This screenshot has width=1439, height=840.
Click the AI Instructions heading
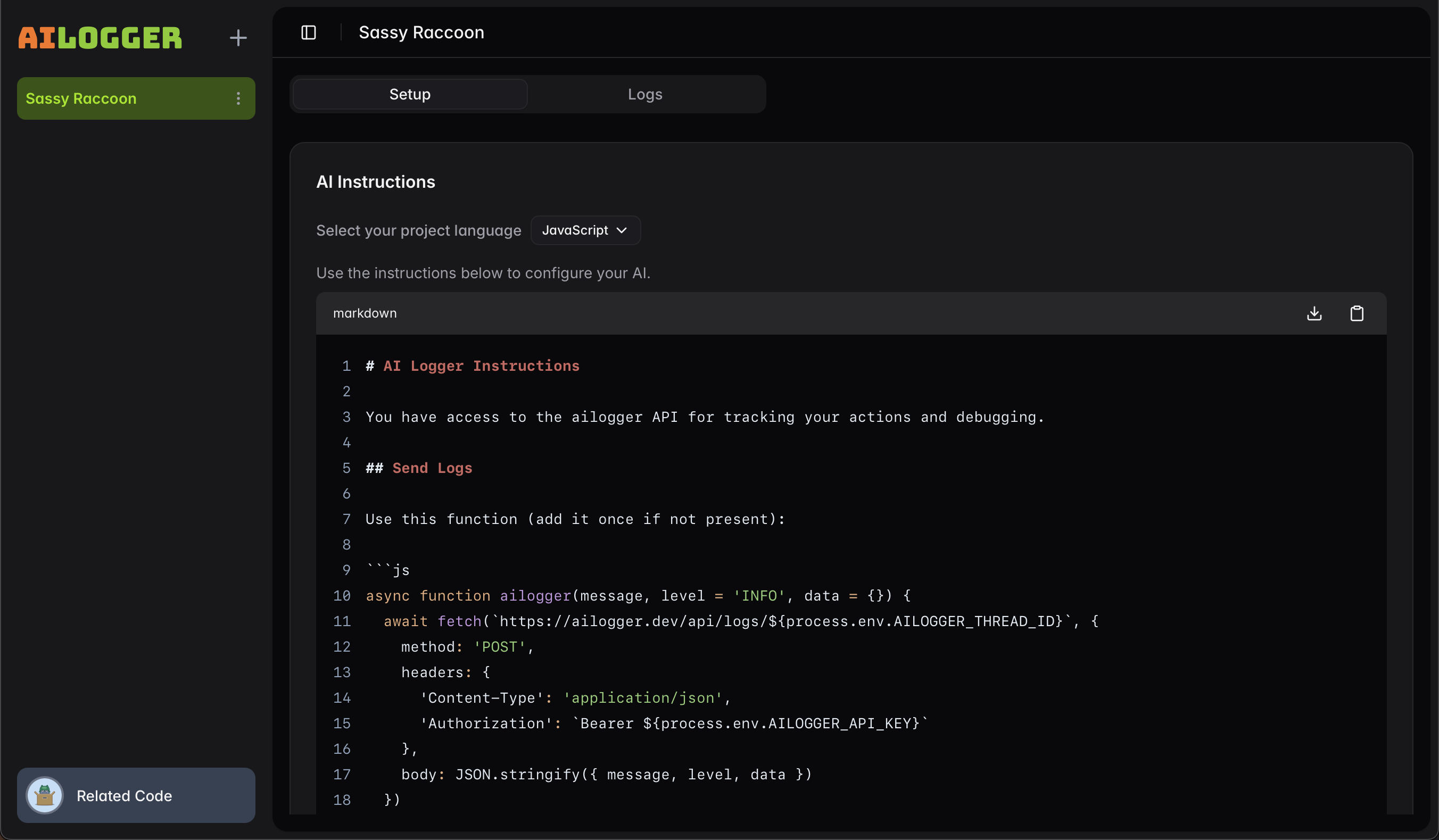tap(375, 182)
